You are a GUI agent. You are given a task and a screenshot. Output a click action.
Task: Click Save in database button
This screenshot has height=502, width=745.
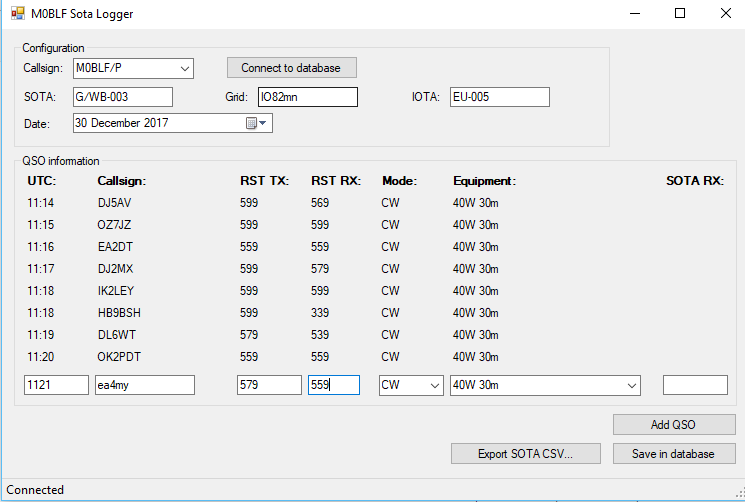(674, 454)
